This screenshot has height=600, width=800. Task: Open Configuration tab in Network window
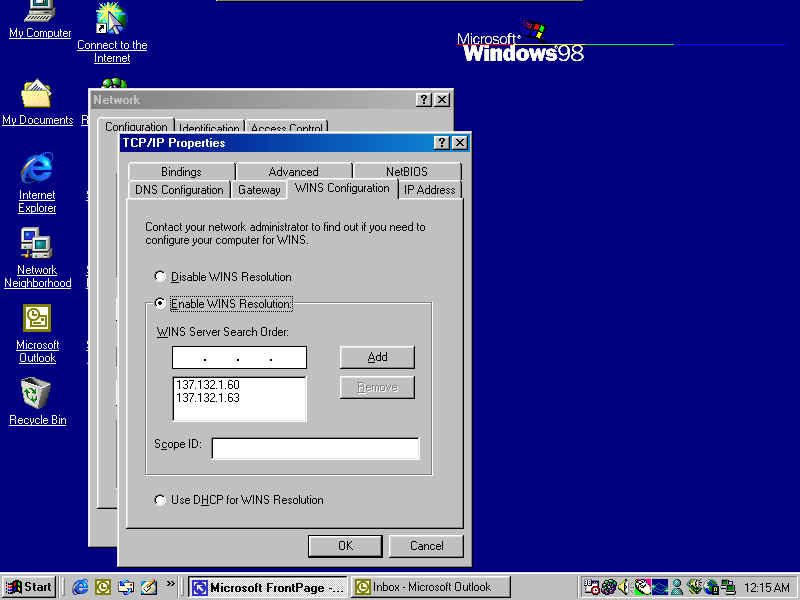click(x=136, y=126)
